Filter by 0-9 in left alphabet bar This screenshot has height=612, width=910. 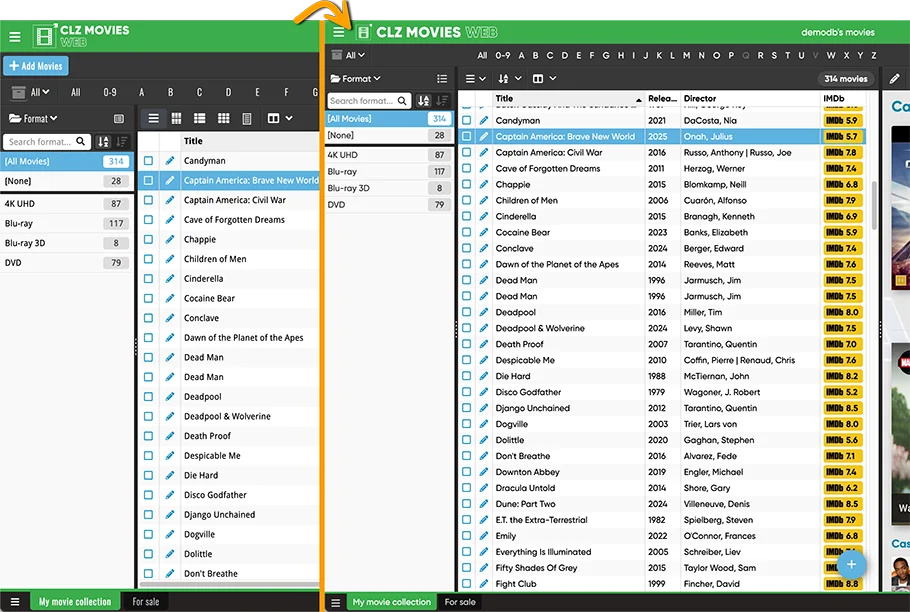110,92
